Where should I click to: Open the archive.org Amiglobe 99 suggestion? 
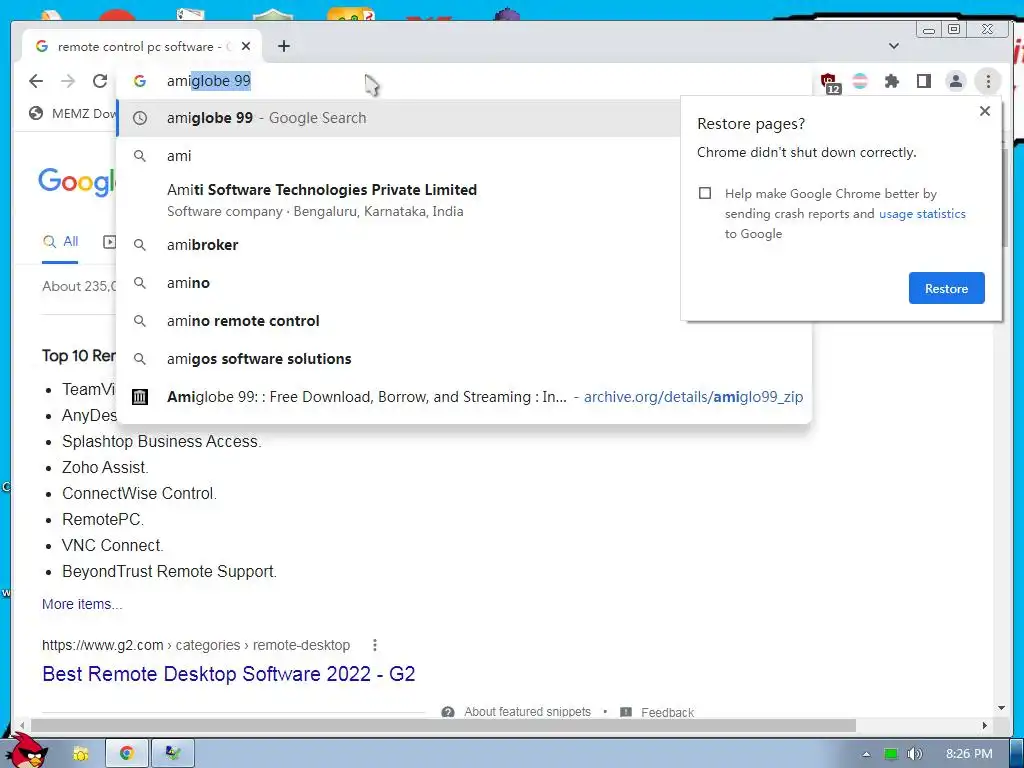[x=464, y=396]
